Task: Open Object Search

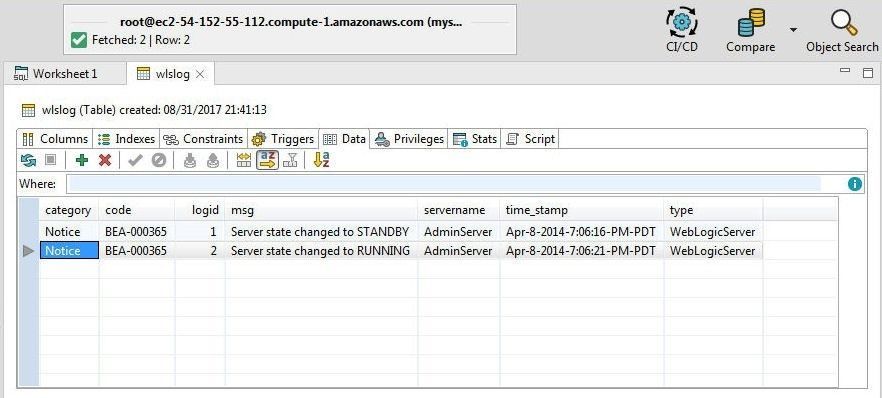Action: coord(842,30)
